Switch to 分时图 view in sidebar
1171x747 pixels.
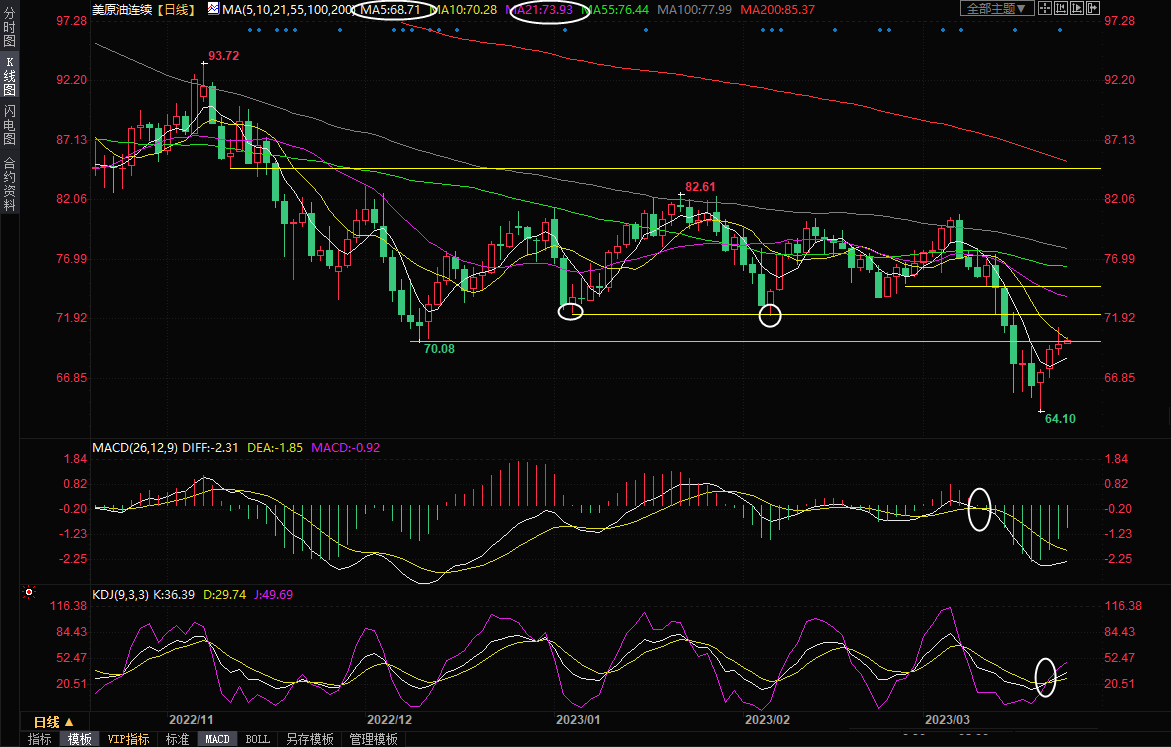pyautogui.click(x=9, y=35)
